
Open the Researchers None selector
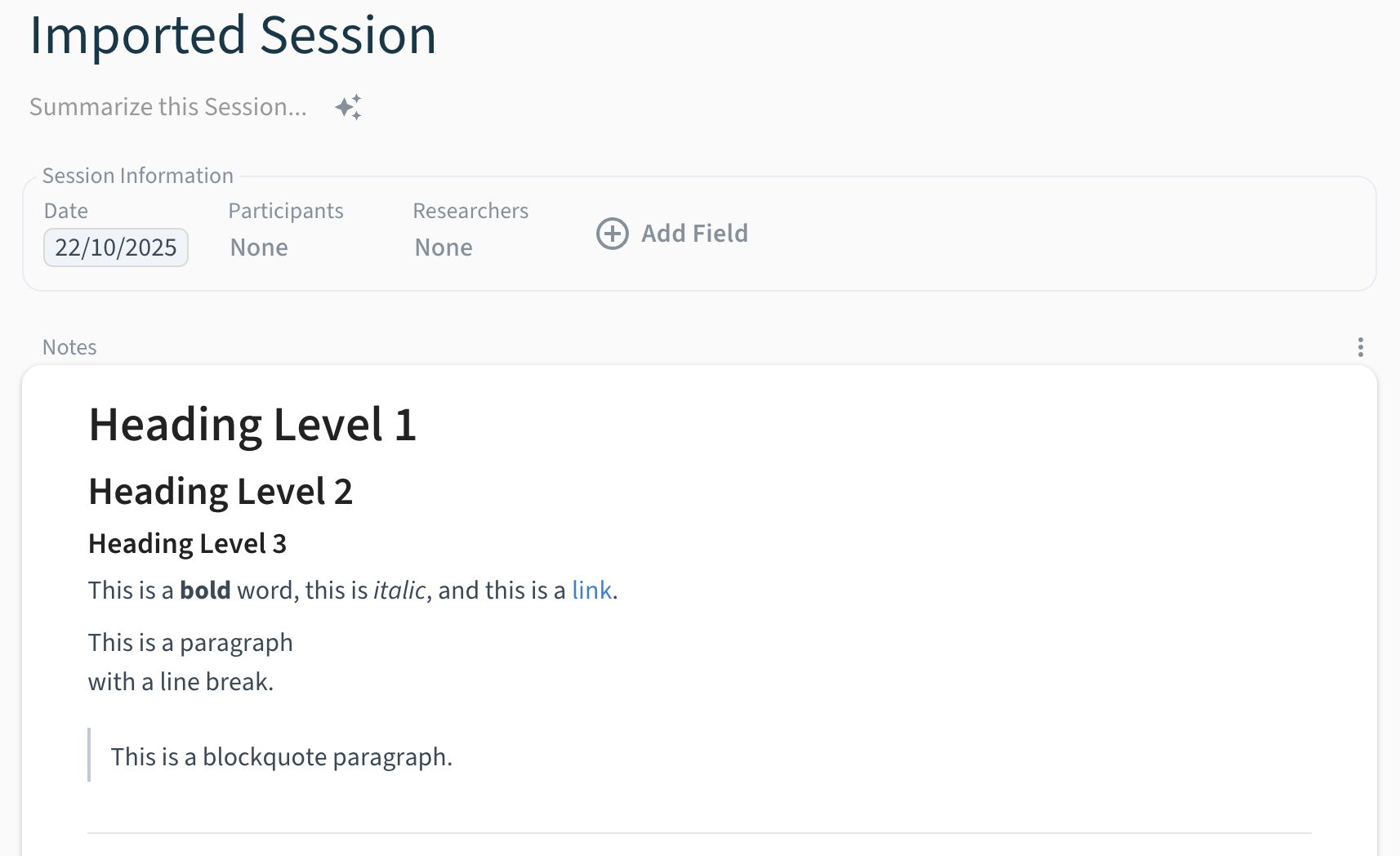(x=444, y=247)
